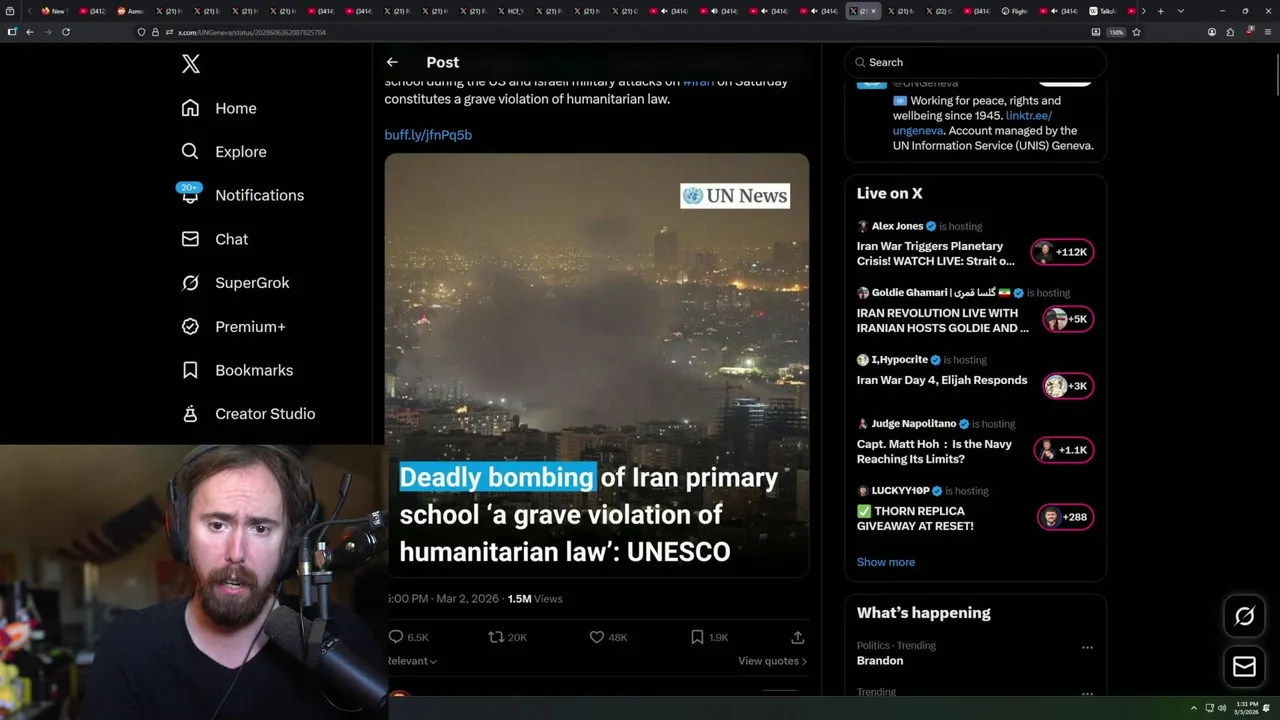Click the share post icon
The image size is (1280, 720).
coord(797,637)
